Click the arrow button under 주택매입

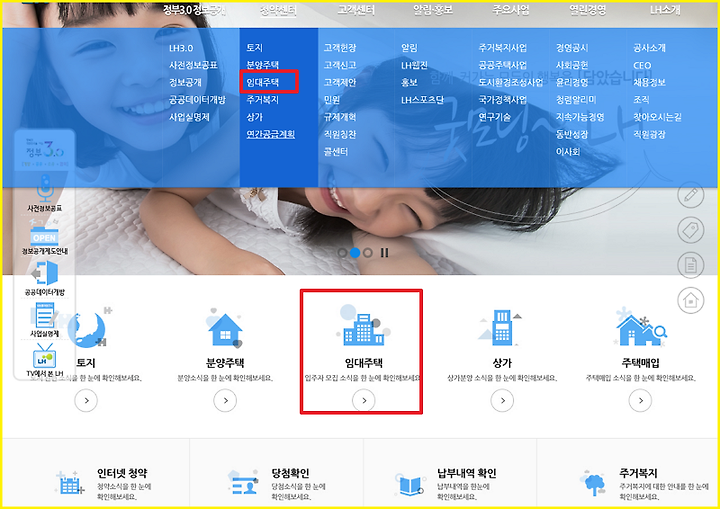pos(641,401)
